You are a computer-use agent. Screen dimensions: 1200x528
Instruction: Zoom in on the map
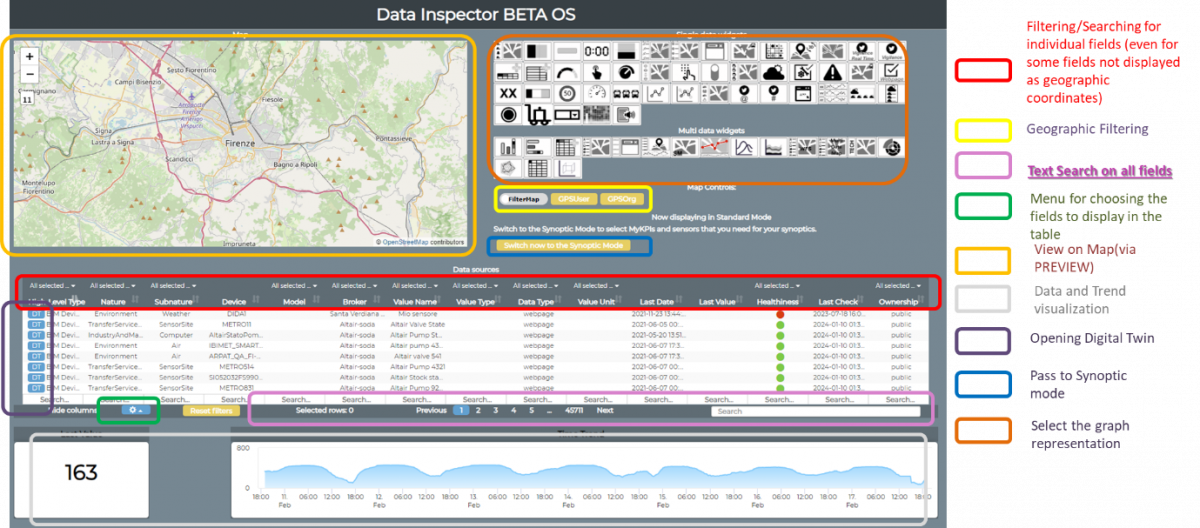[29, 57]
